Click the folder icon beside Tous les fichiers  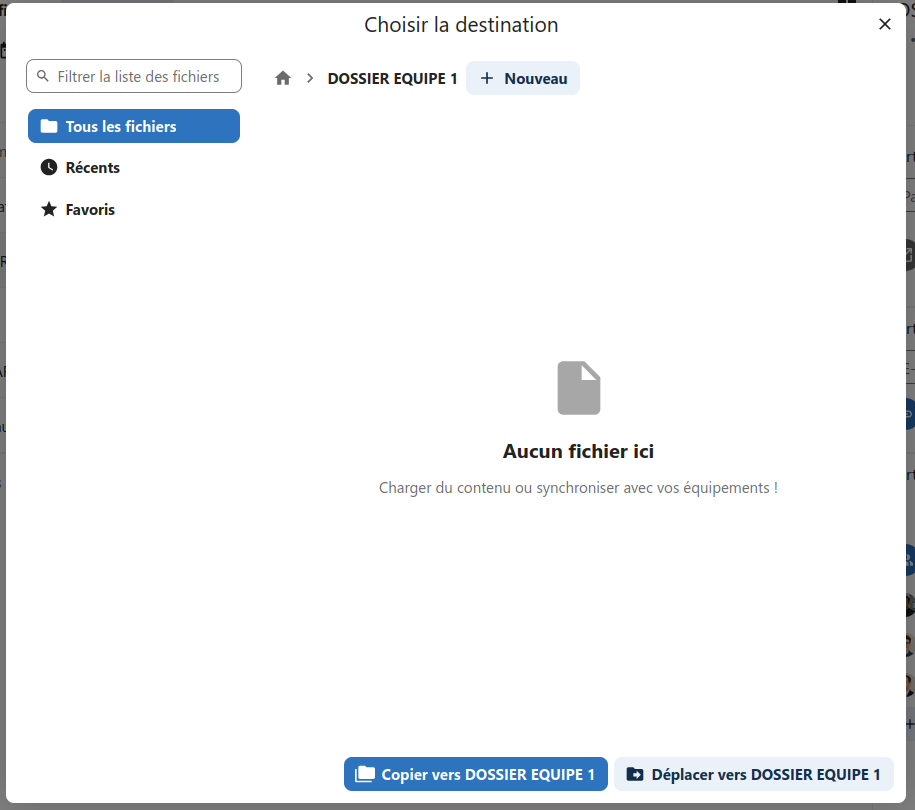pos(49,126)
